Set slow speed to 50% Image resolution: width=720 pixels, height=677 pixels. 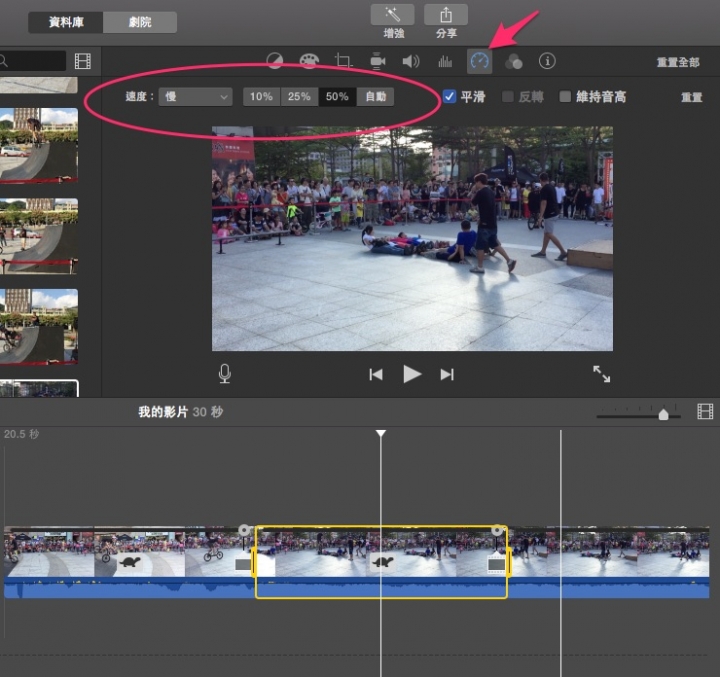click(337, 97)
